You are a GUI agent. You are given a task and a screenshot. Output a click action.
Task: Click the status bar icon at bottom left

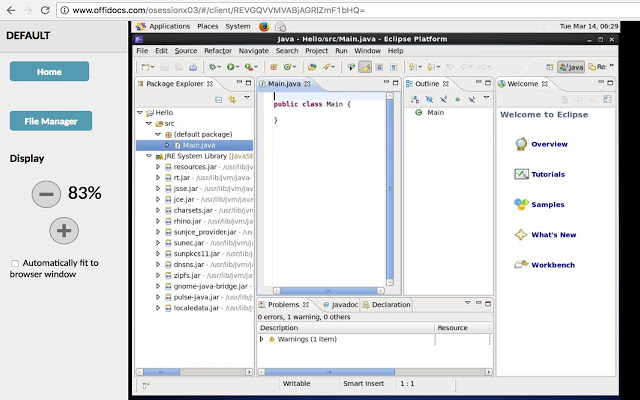(146, 384)
